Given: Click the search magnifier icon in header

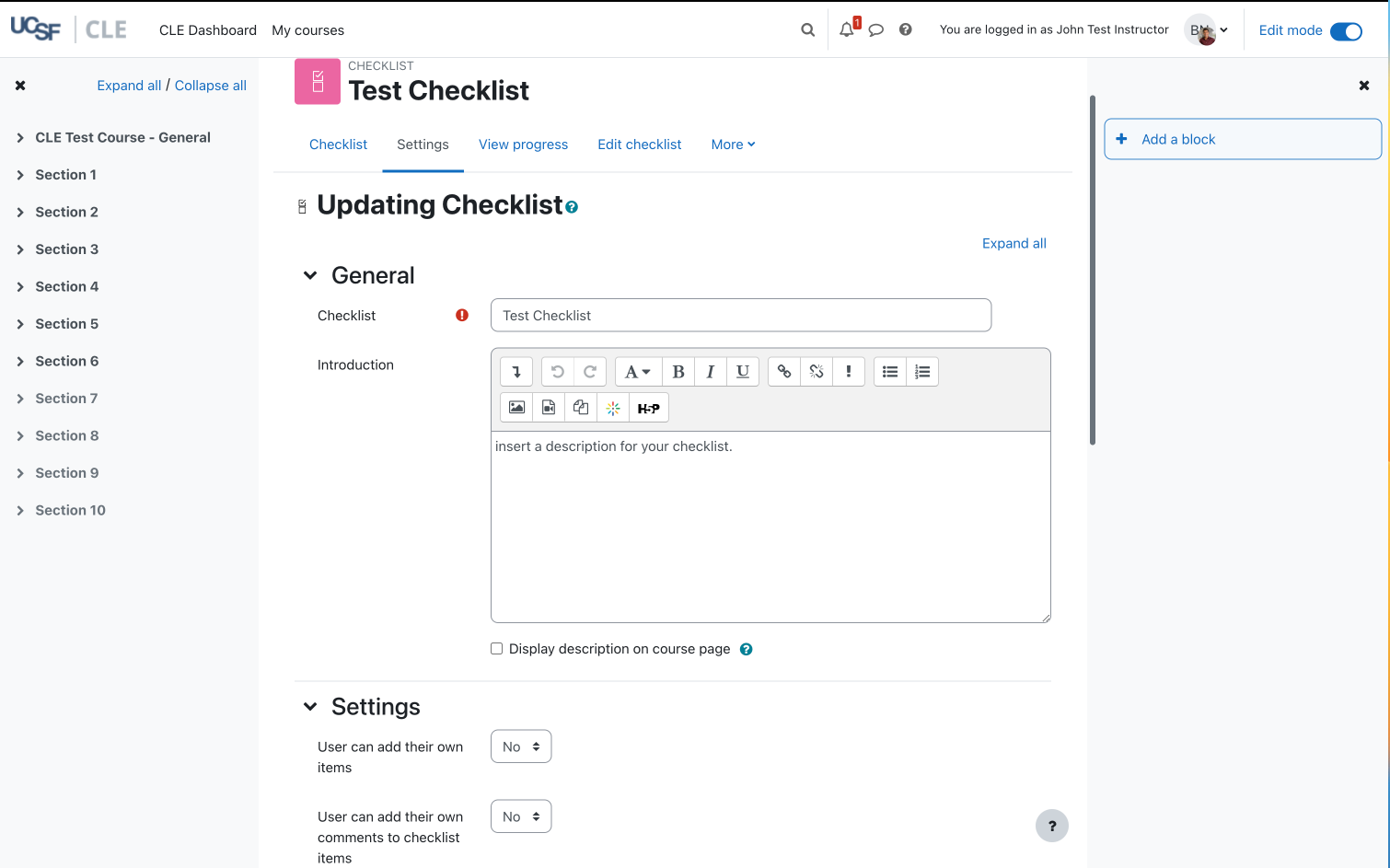Looking at the screenshot, I should [808, 30].
